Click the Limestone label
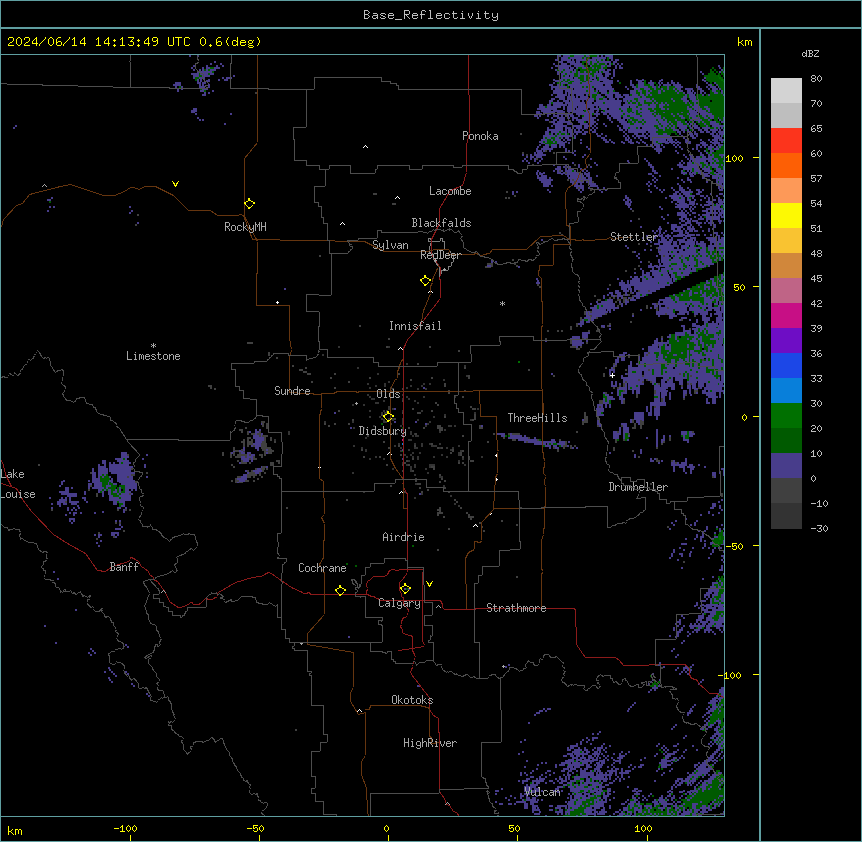Viewport: 862px width, 842px height. [153, 356]
